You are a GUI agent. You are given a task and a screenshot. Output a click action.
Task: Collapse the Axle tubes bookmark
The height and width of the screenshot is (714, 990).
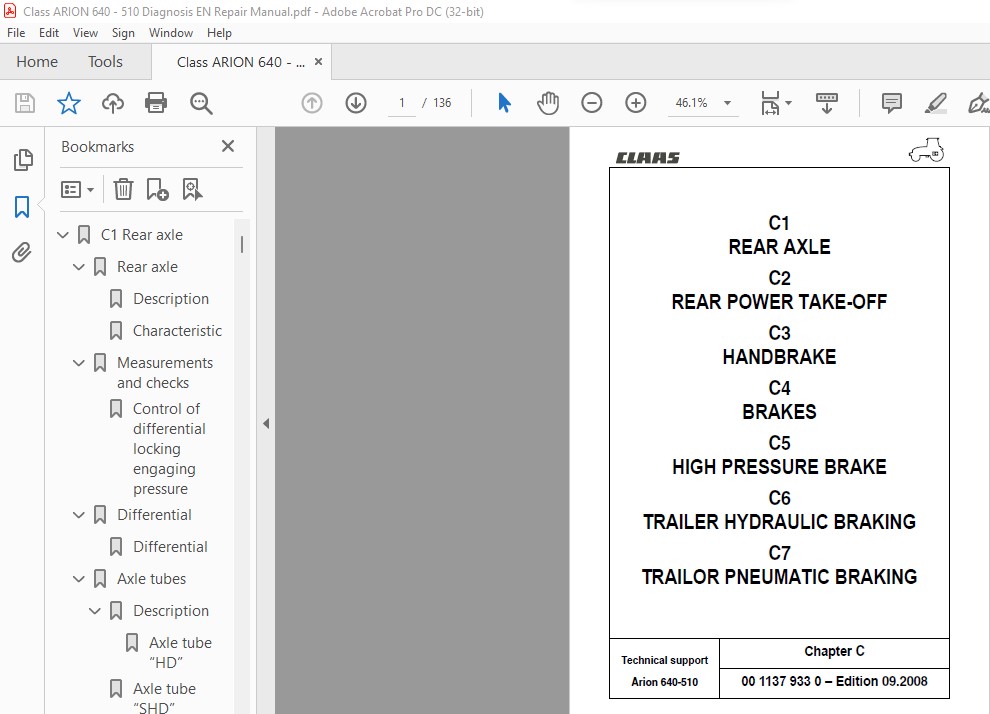pyautogui.click(x=78, y=579)
